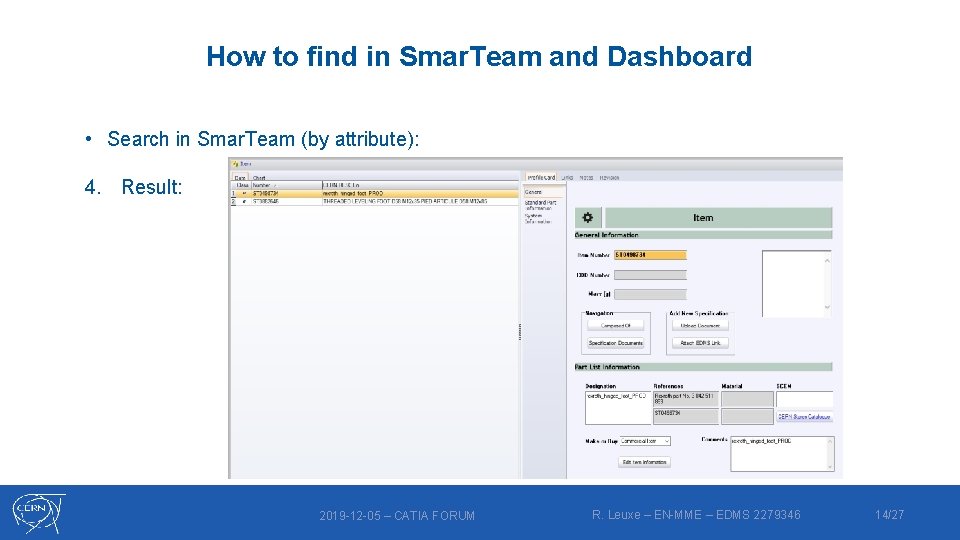Click the CERN description column header
960x540 pixels.
[x=420, y=185]
